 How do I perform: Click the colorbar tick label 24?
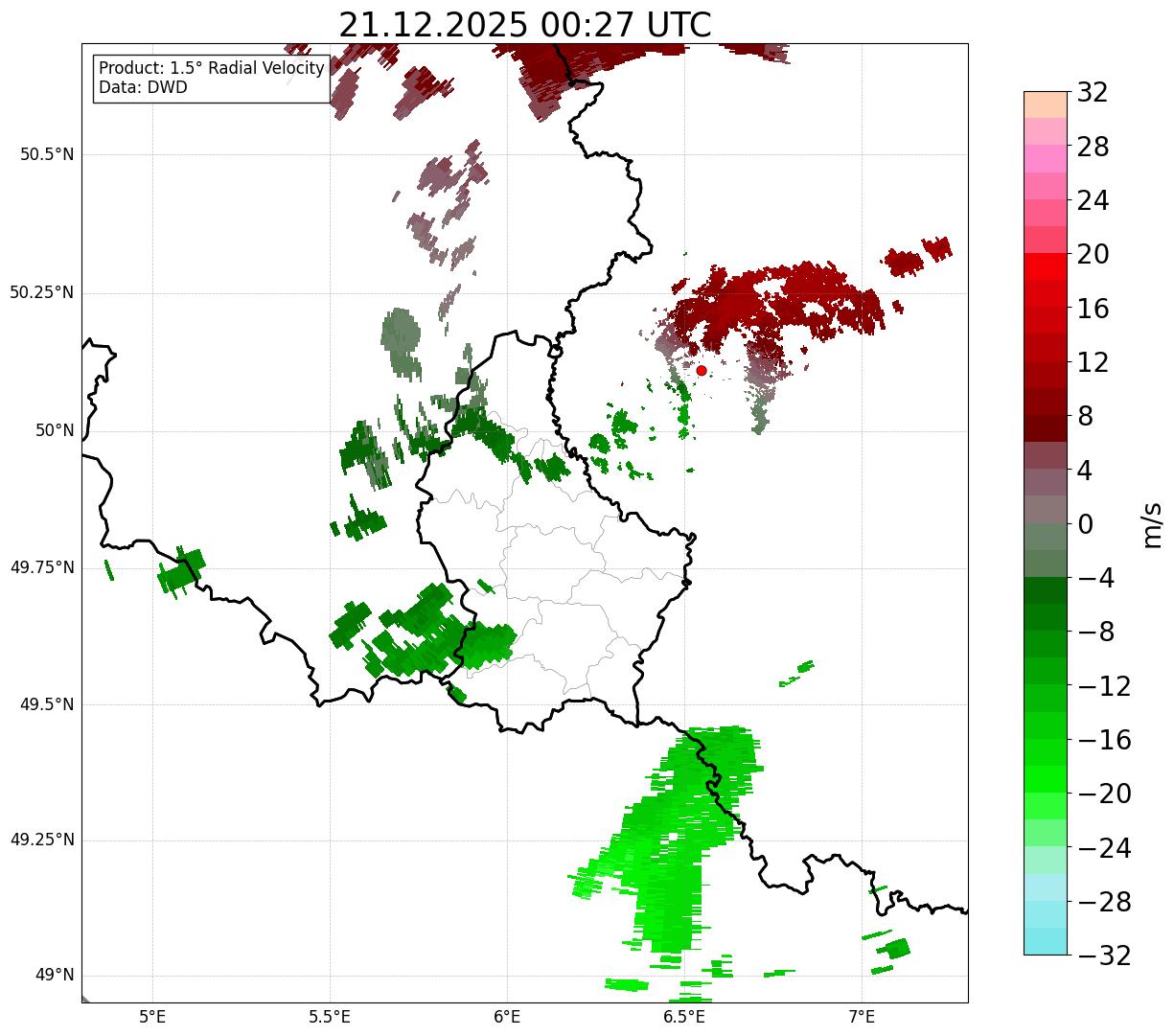(x=1093, y=201)
